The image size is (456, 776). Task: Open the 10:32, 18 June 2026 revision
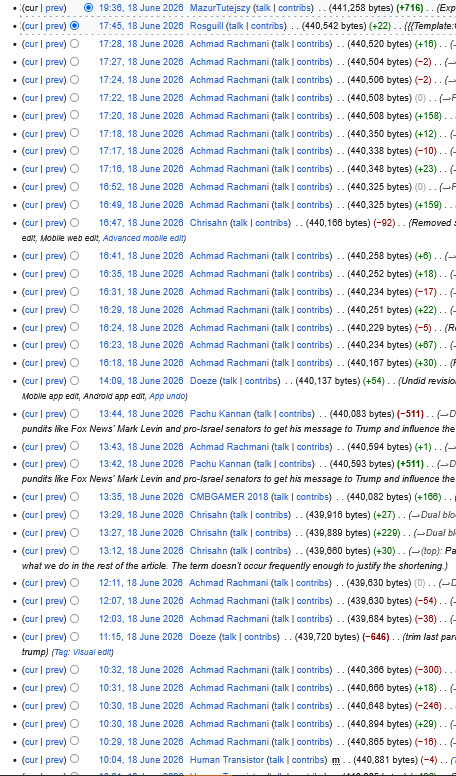(x=141, y=670)
